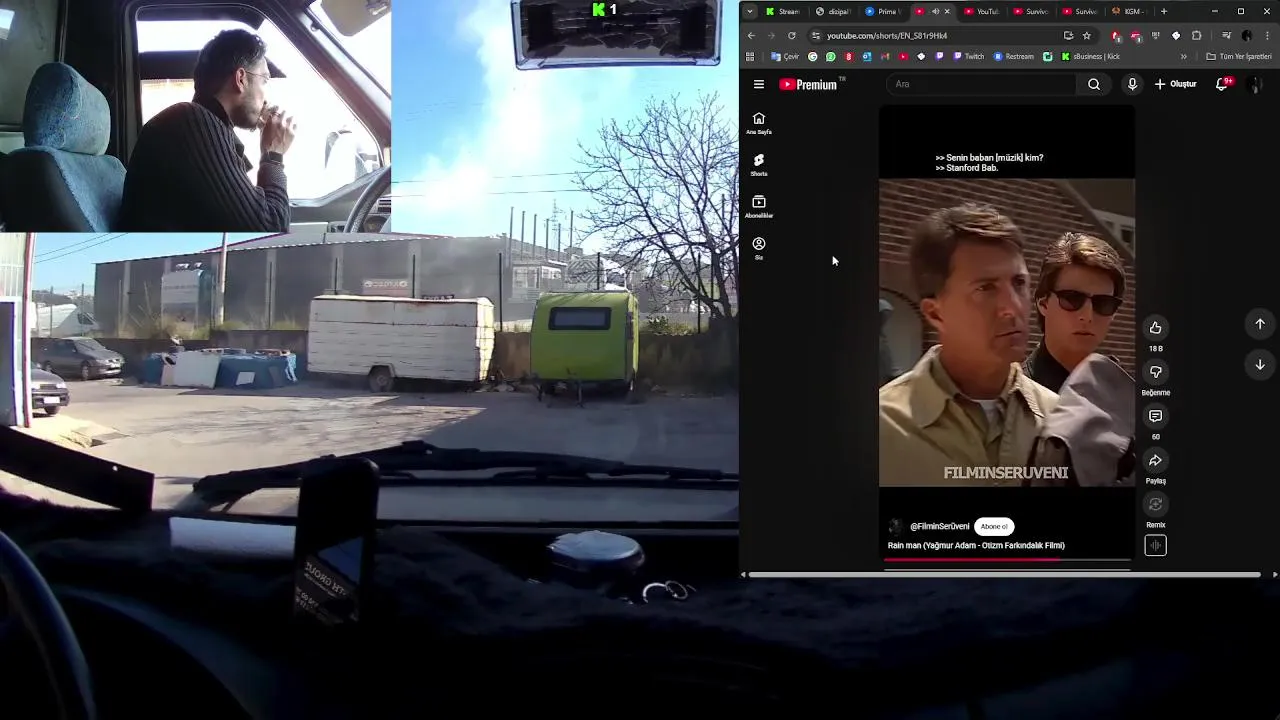Open the sound waveform button under Remix
This screenshot has width=1280, height=720.
click(x=1155, y=545)
